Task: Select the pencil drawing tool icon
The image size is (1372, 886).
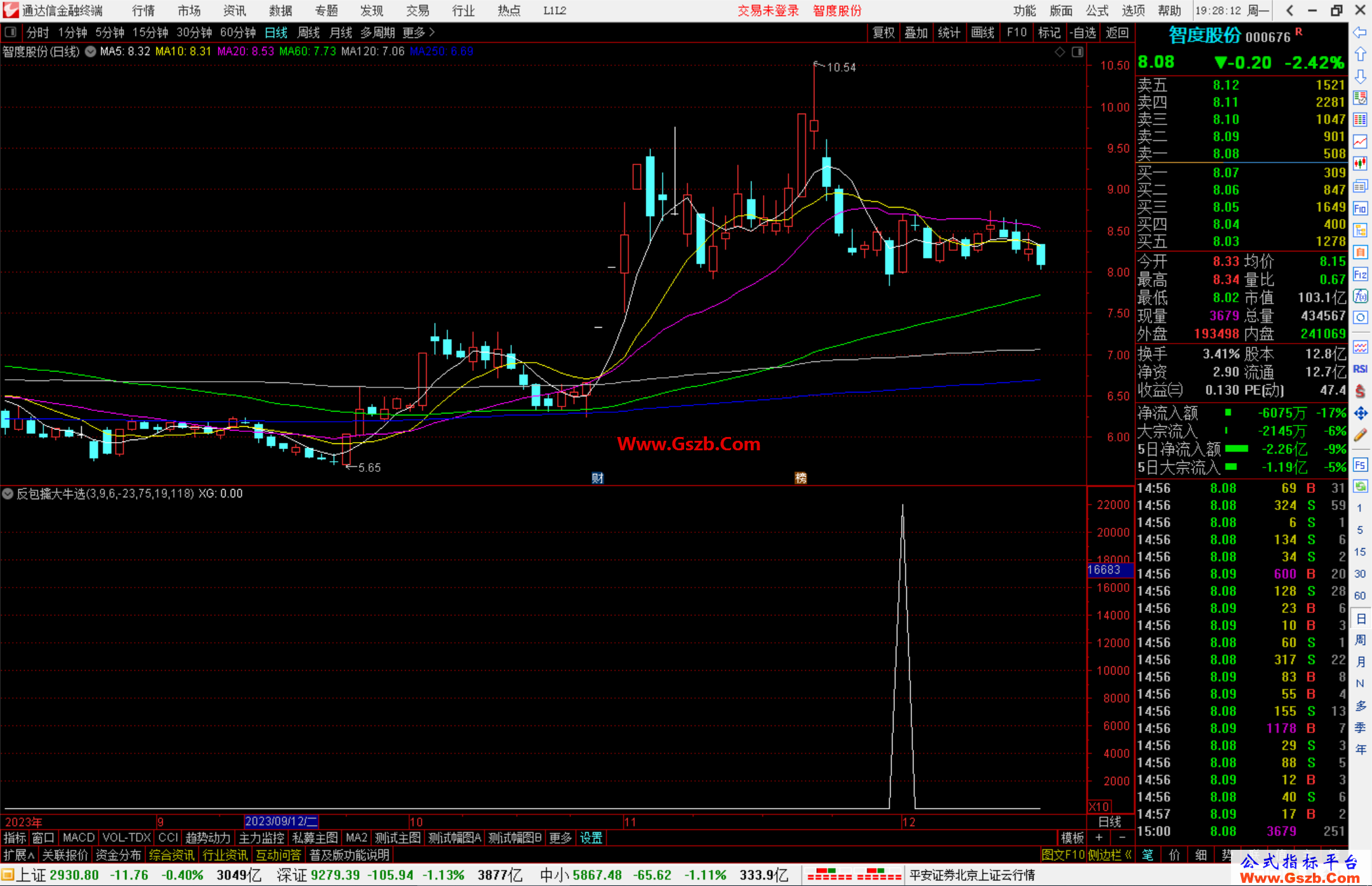Action: click(x=1360, y=435)
